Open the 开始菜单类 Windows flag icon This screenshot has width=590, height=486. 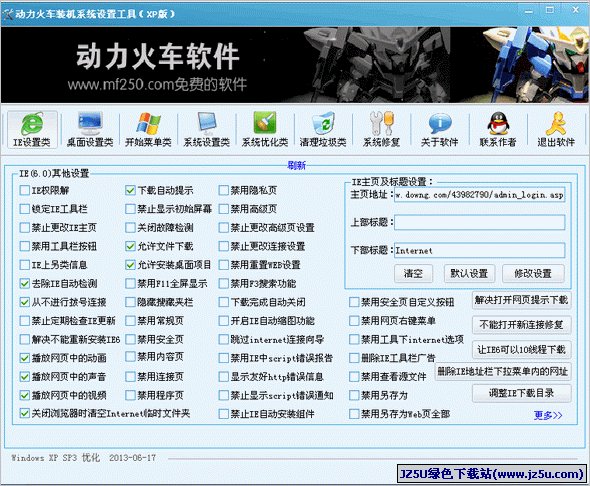click(148, 129)
